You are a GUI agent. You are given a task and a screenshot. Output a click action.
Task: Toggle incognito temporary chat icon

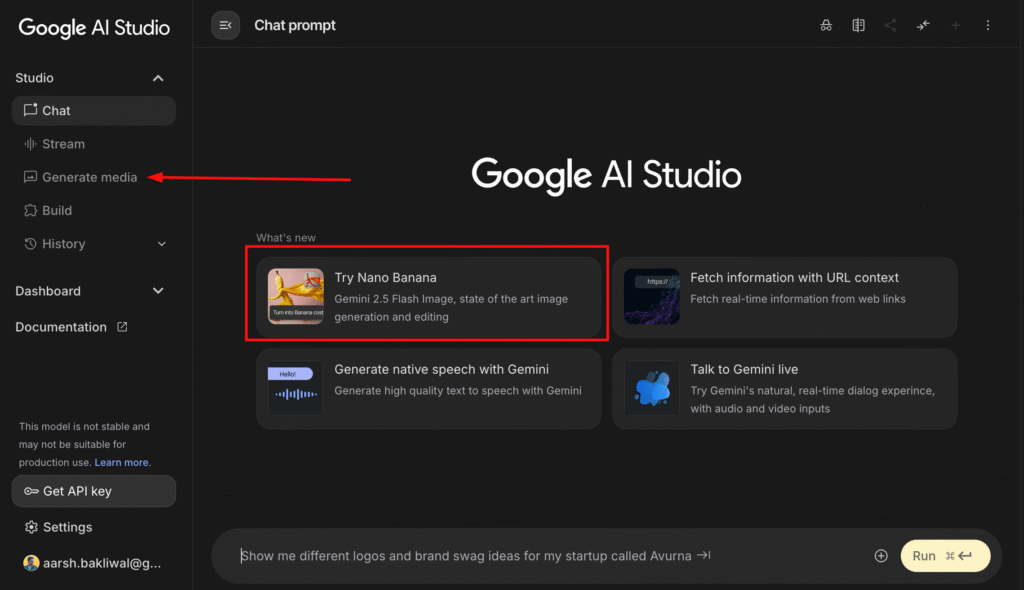(826, 25)
